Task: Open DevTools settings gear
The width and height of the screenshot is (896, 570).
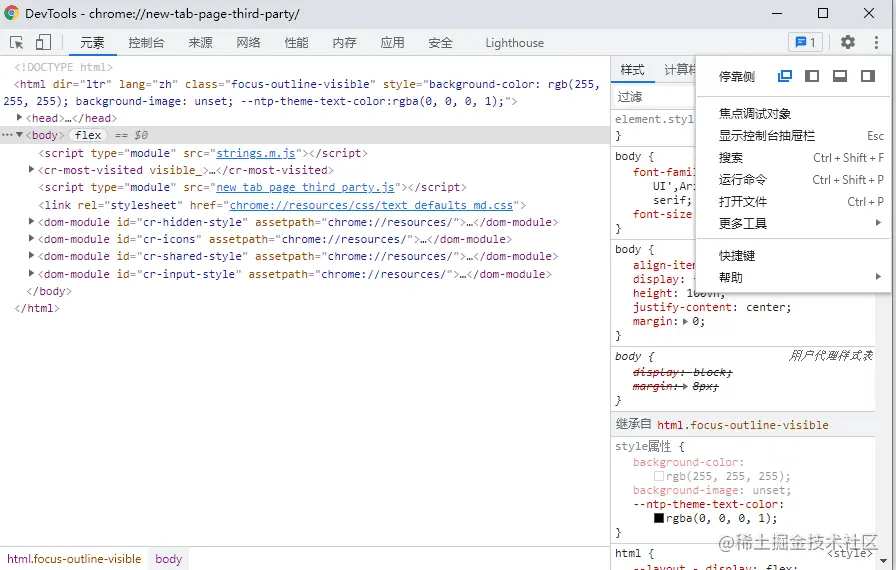Action: coord(848,42)
